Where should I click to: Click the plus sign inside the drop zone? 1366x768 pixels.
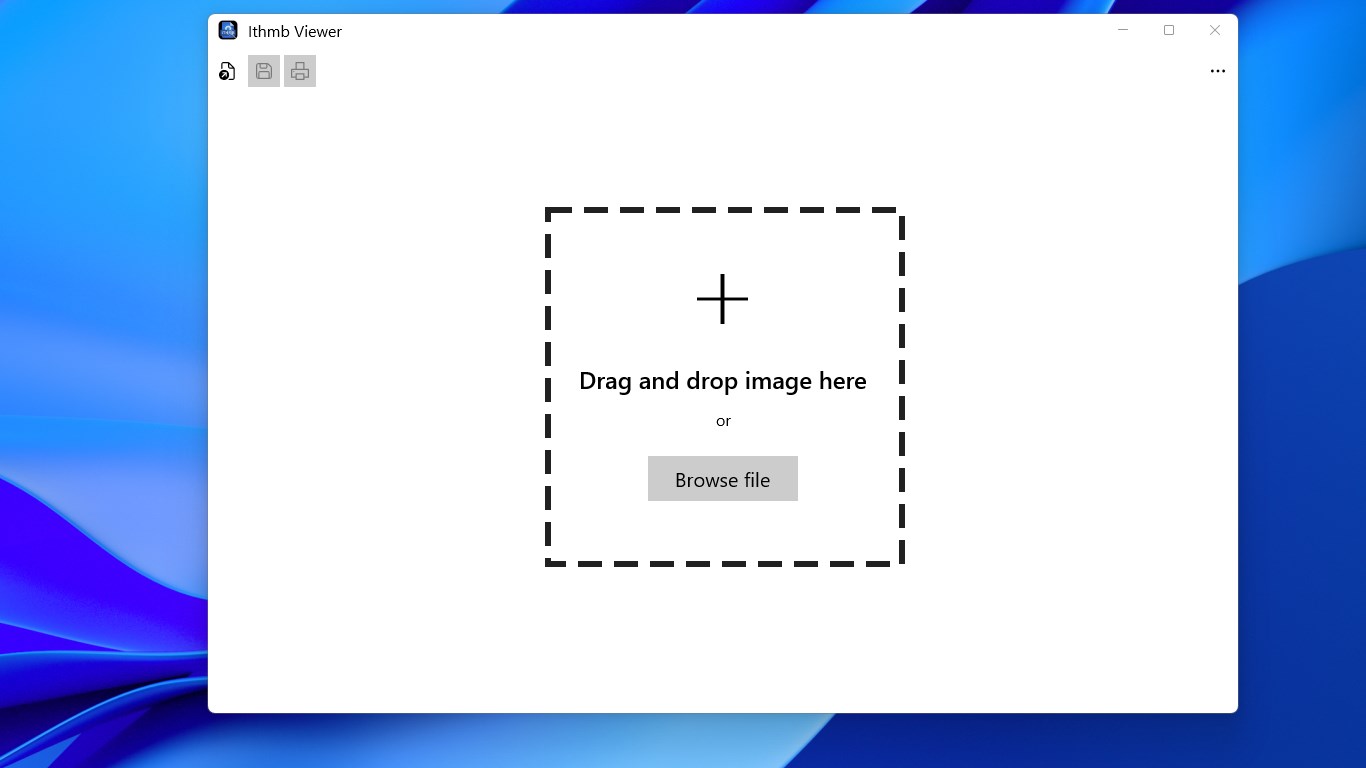(x=722, y=298)
